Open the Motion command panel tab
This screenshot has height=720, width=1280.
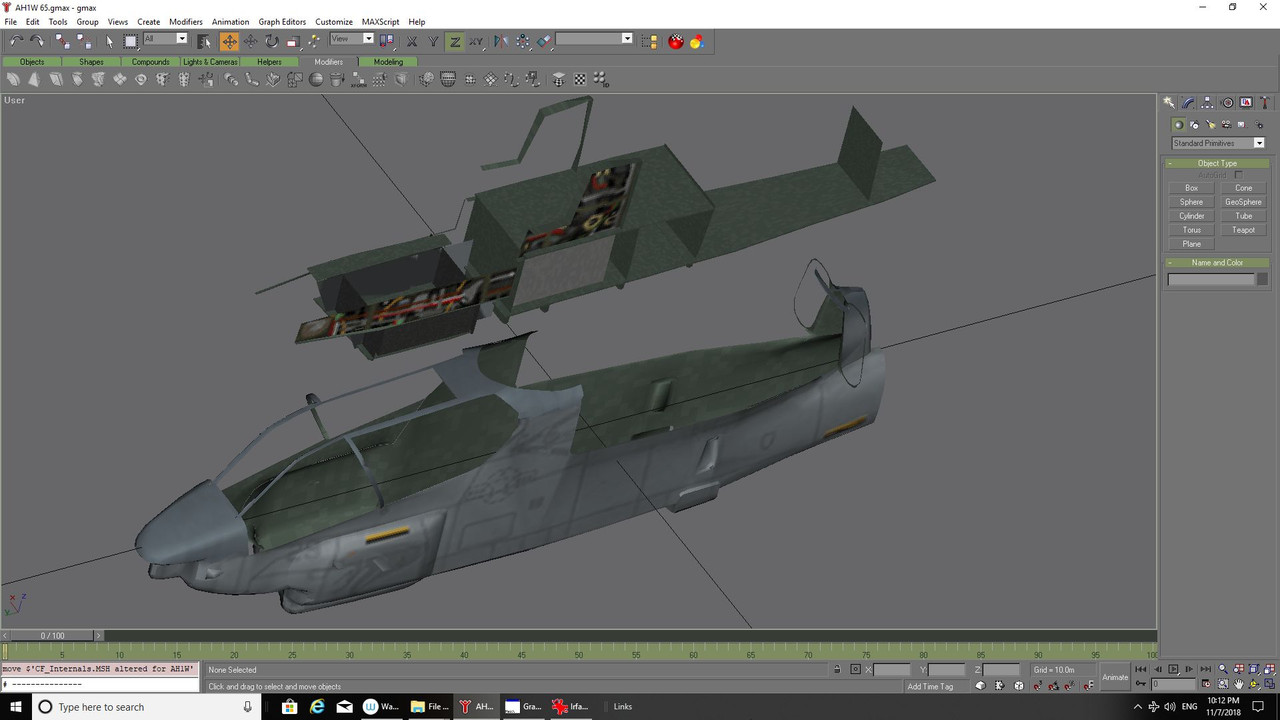[1227, 103]
